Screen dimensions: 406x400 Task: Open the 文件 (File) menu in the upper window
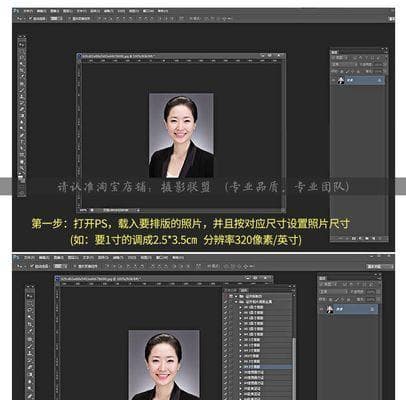point(29,11)
